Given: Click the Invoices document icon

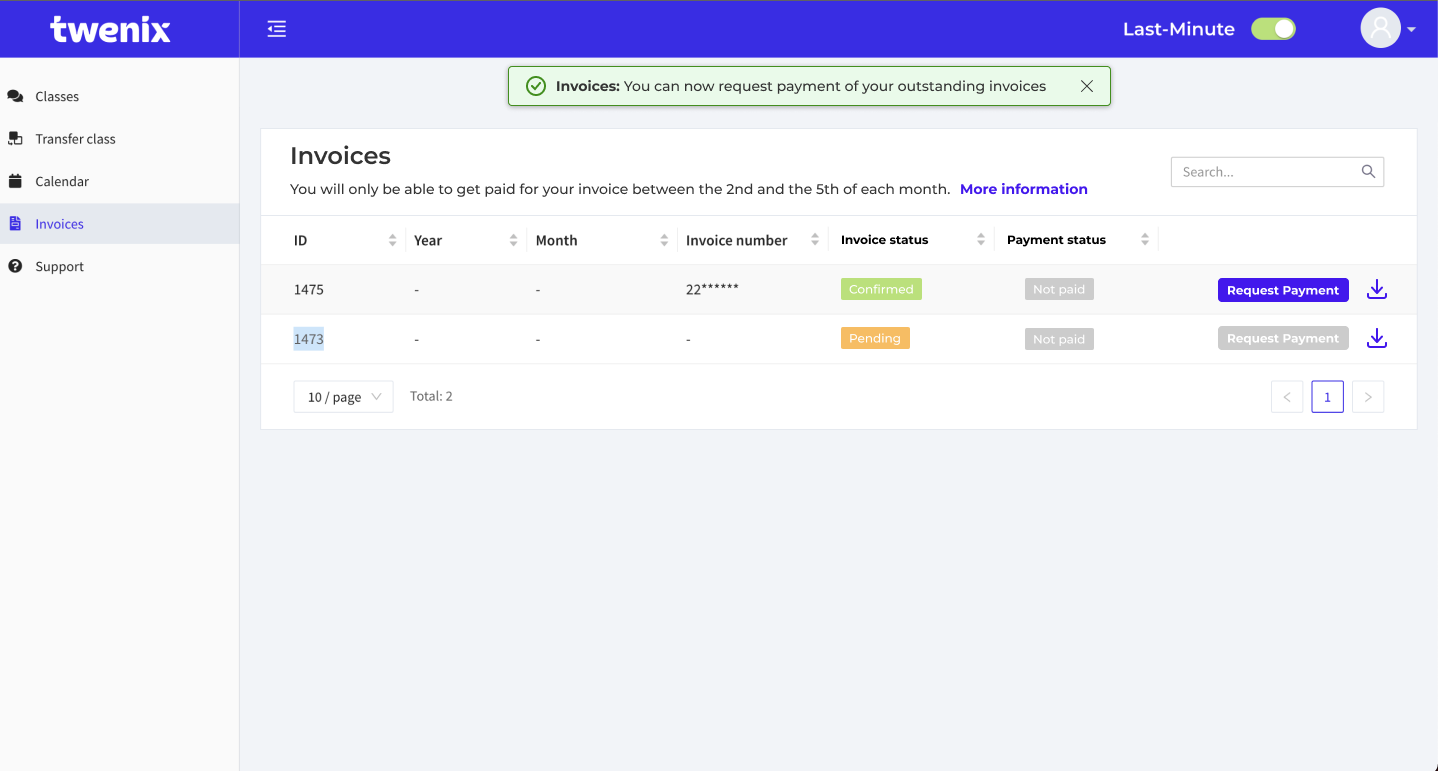Looking at the screenshot, I should click(14, 223).
